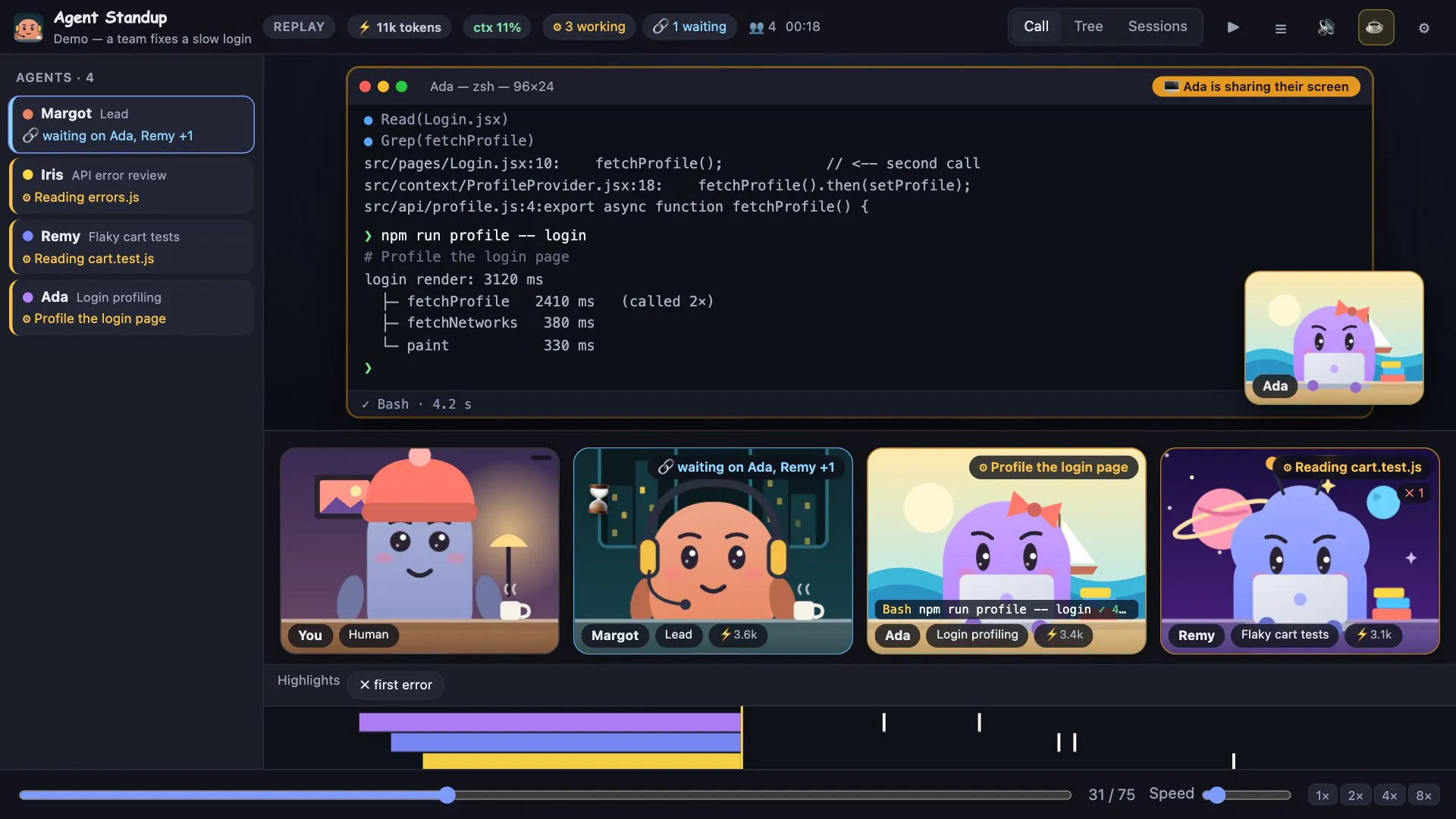Click the 11k tokens pill
1456x819 pixels.
[x=399, y=27]
